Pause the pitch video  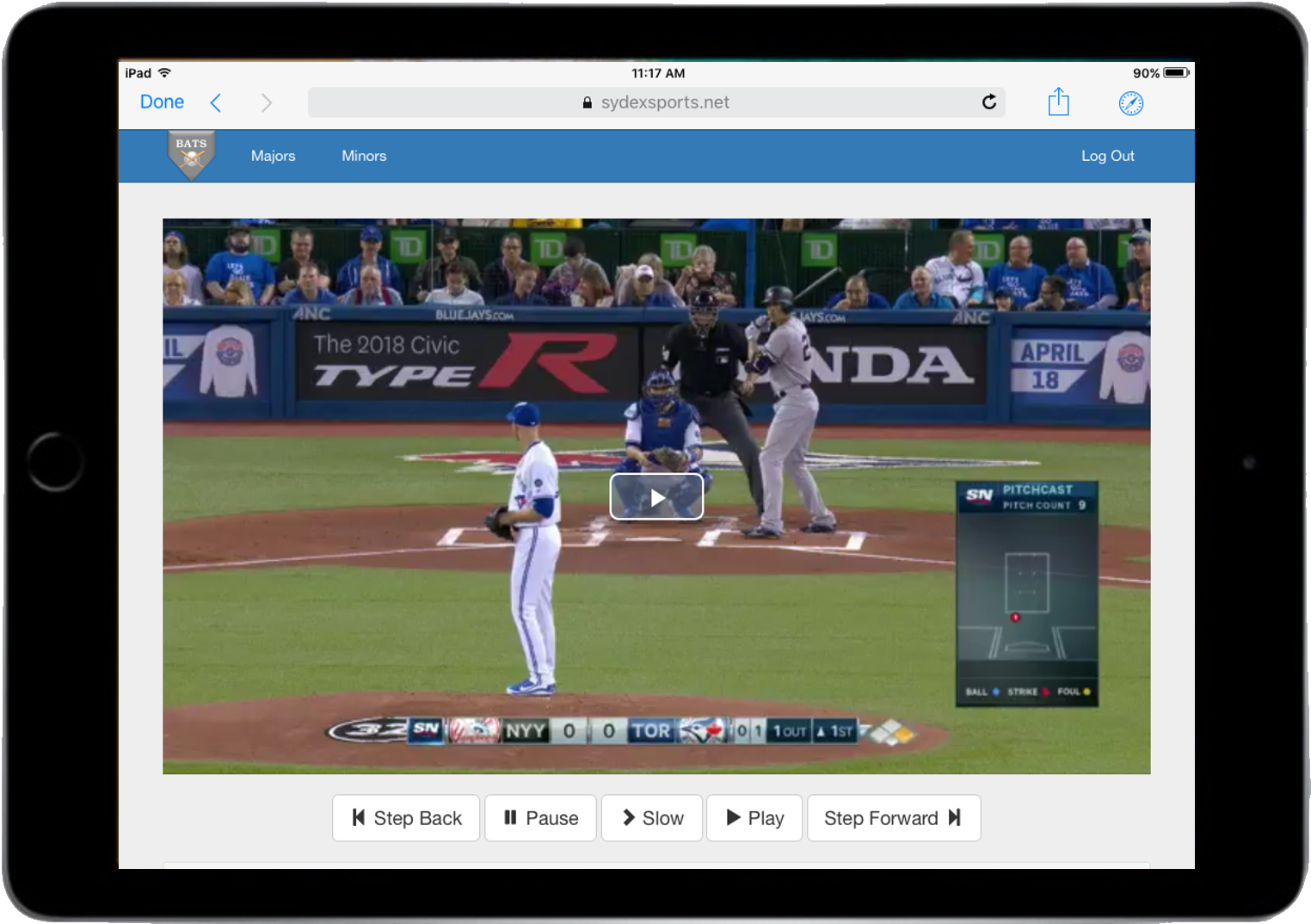tap(540, 818)
